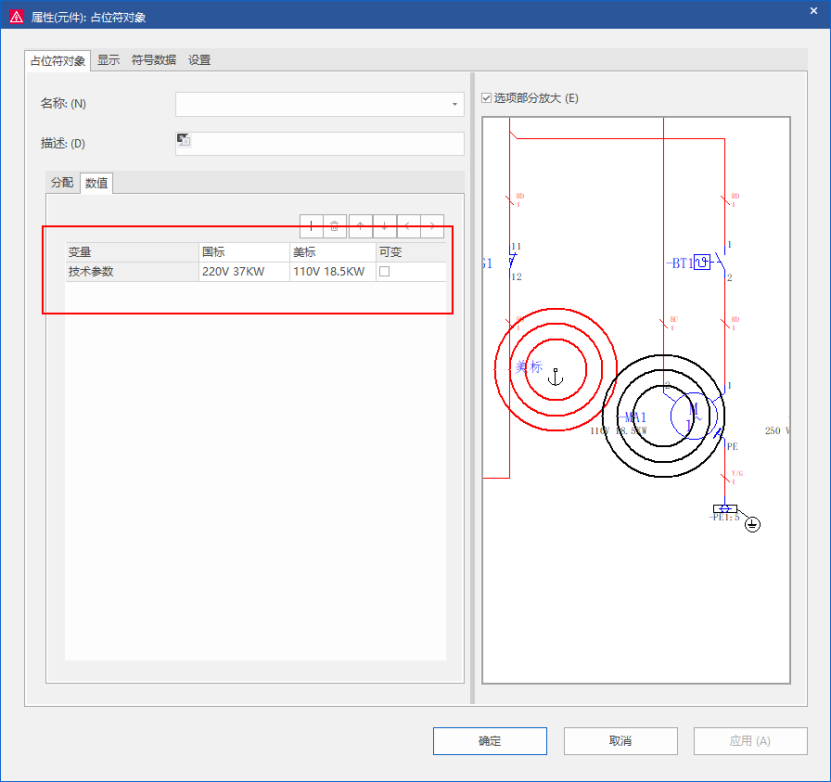Toggle the 可变 checkbox for 技术参数
831x782 pixels.
pos(385,271)
